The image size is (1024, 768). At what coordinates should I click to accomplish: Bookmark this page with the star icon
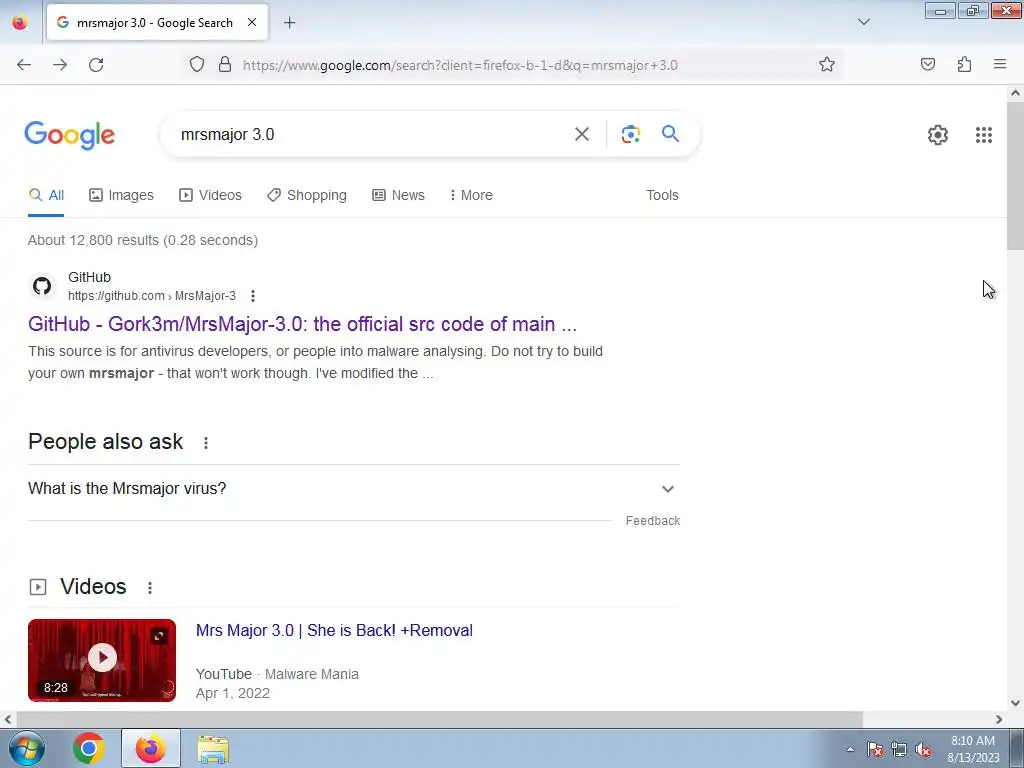tap(827, 65)
